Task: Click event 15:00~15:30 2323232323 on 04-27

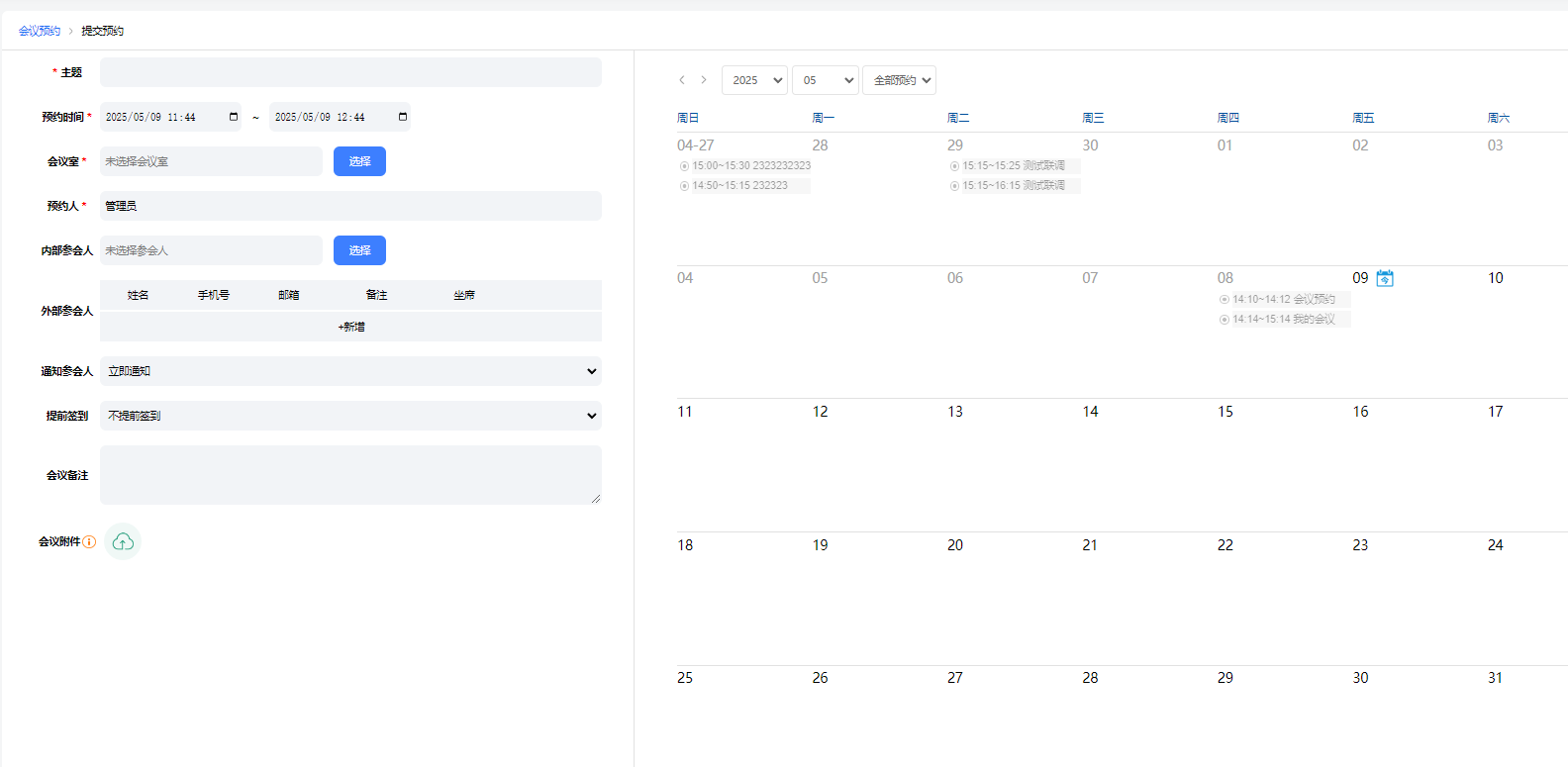Action: pos(744,166)
